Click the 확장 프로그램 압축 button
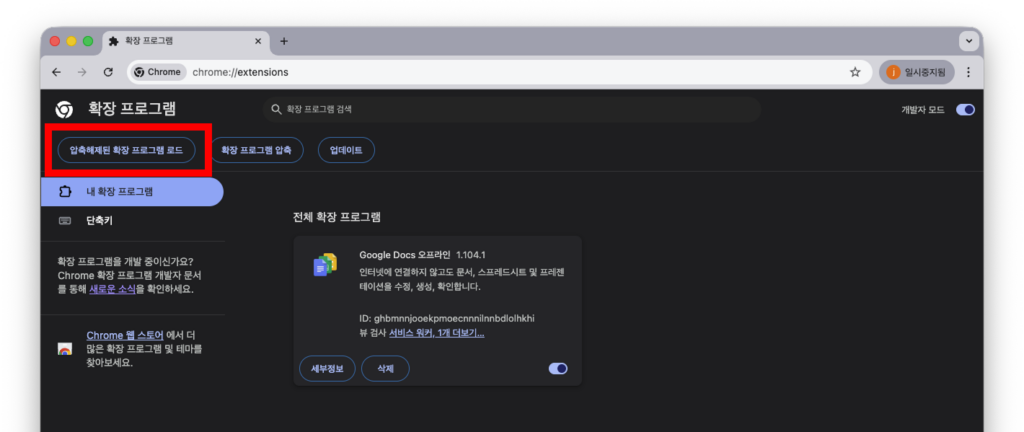Image resolution: width=1024 pixels, height=432 pixels. click(x=256, y=150)
